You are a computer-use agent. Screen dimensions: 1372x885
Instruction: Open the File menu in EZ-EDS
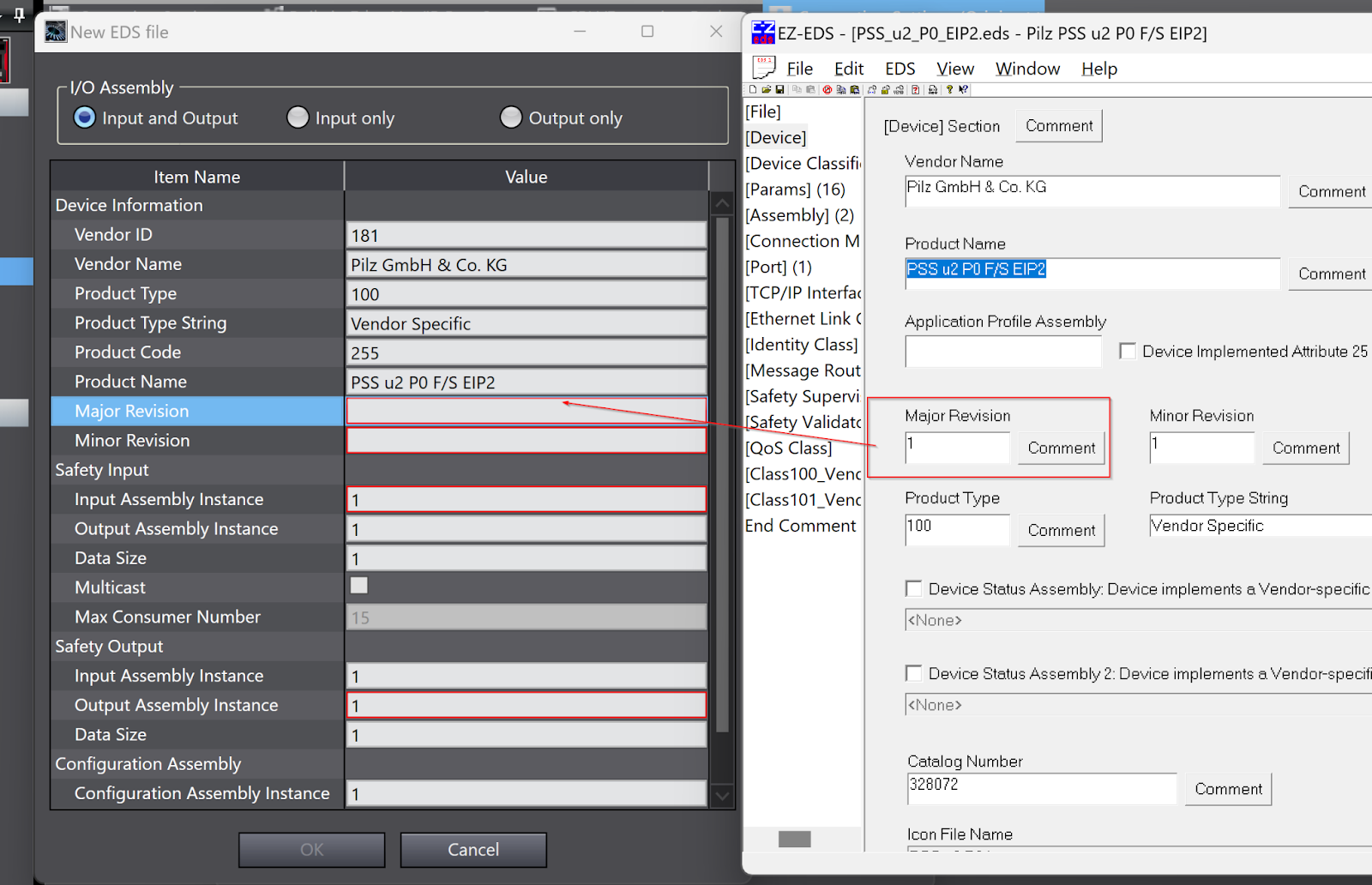coord(800,69)
